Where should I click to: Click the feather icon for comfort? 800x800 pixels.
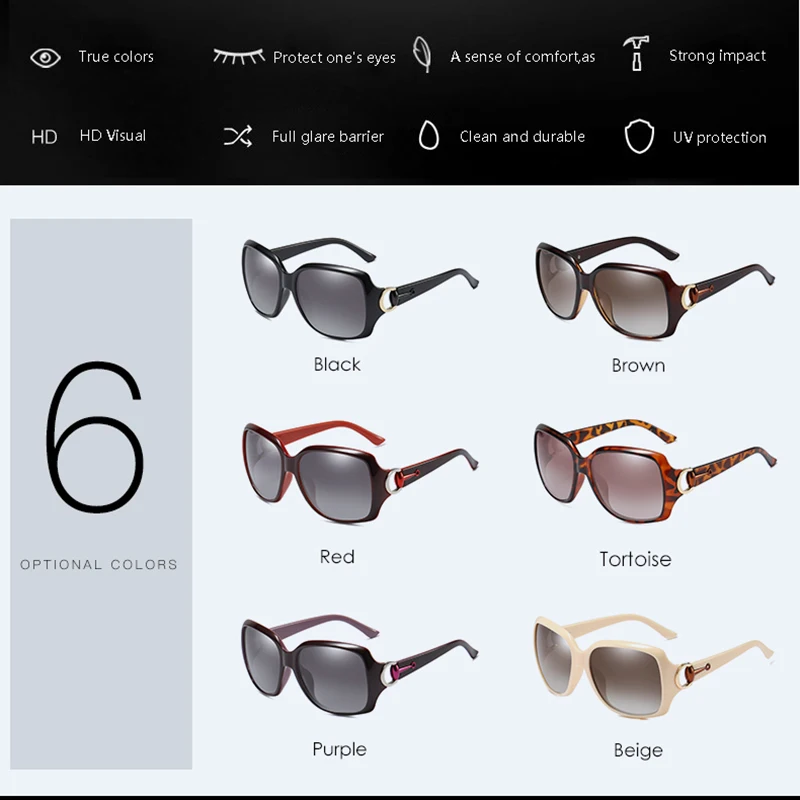[x=422, y=54]
